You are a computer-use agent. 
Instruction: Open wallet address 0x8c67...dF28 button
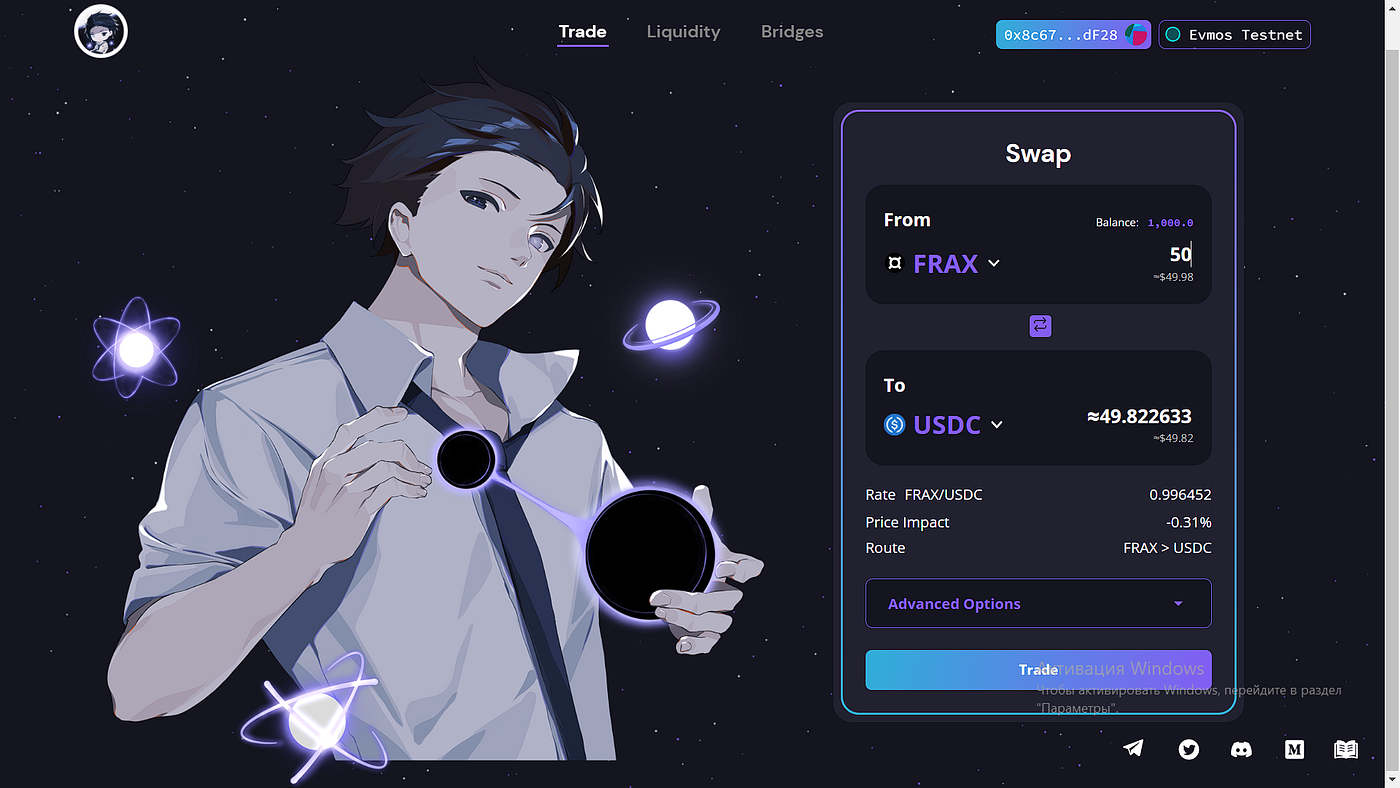click(x=1073, y=34)
